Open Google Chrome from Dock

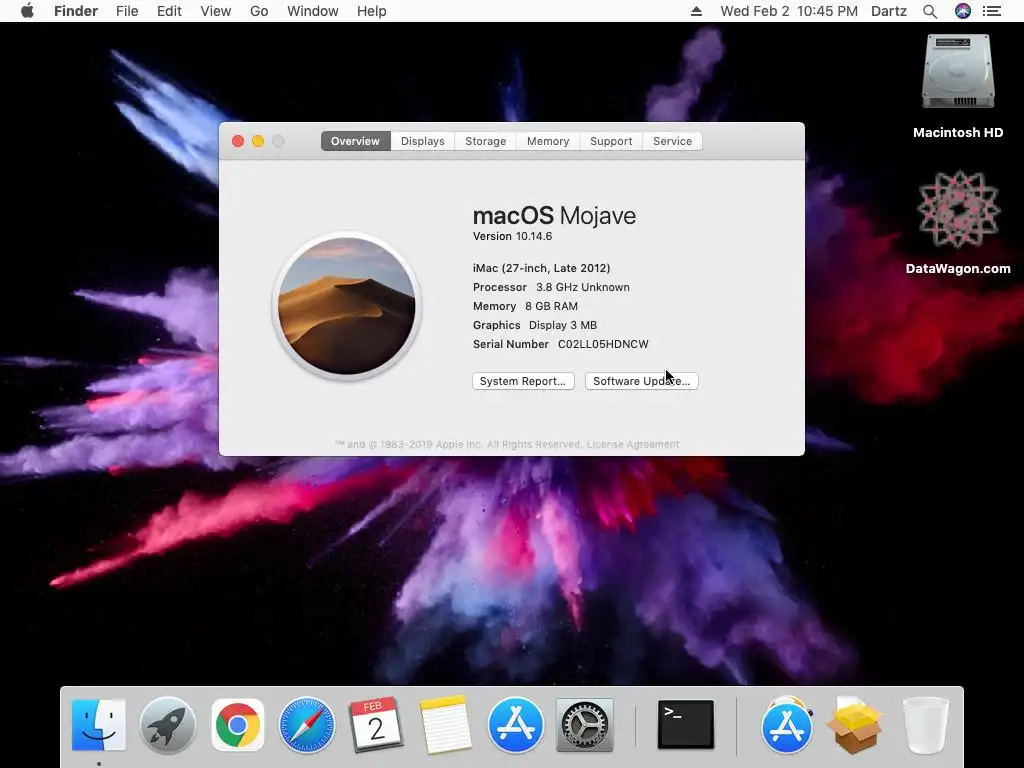(238, 725)
